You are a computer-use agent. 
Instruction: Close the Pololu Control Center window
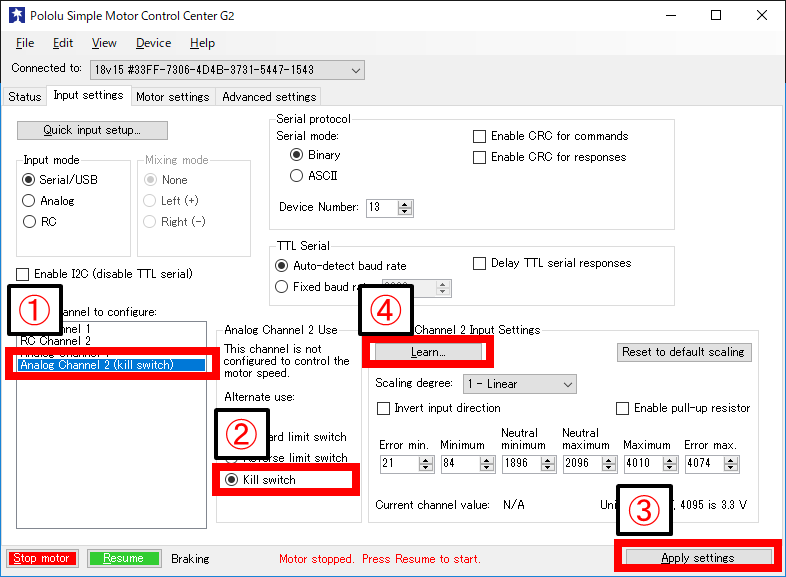(x=762, y=16)
